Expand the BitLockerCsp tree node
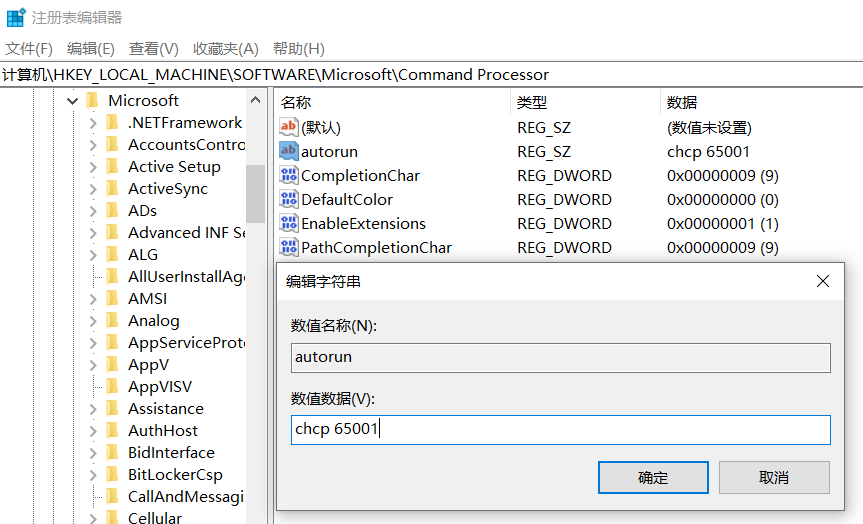 [93, 475]
